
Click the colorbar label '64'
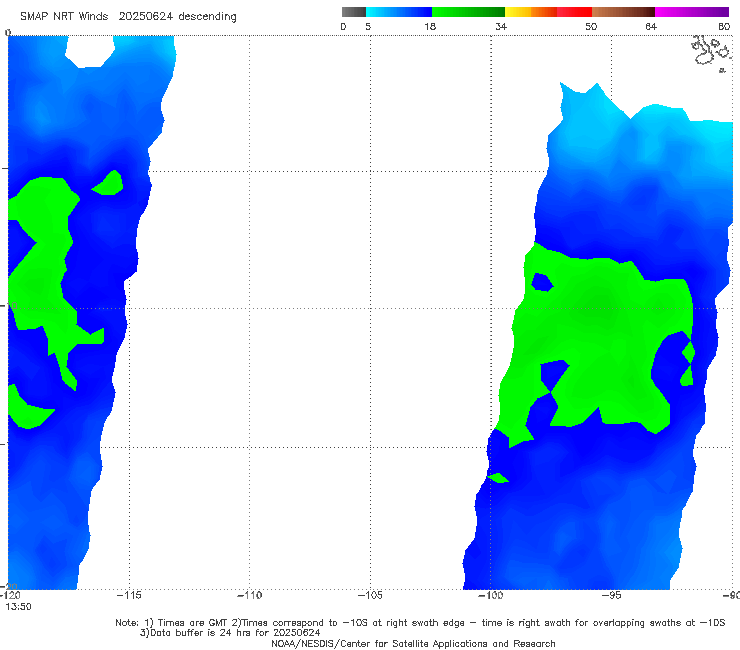coord(651,27)
